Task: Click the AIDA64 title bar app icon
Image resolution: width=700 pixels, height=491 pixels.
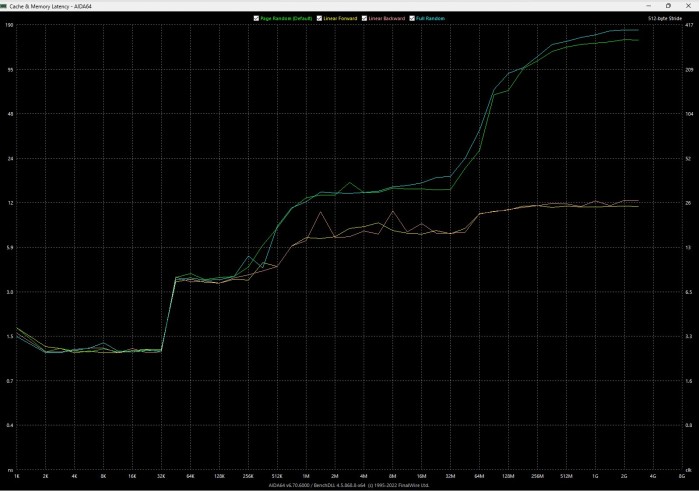Action: point(4,6)
